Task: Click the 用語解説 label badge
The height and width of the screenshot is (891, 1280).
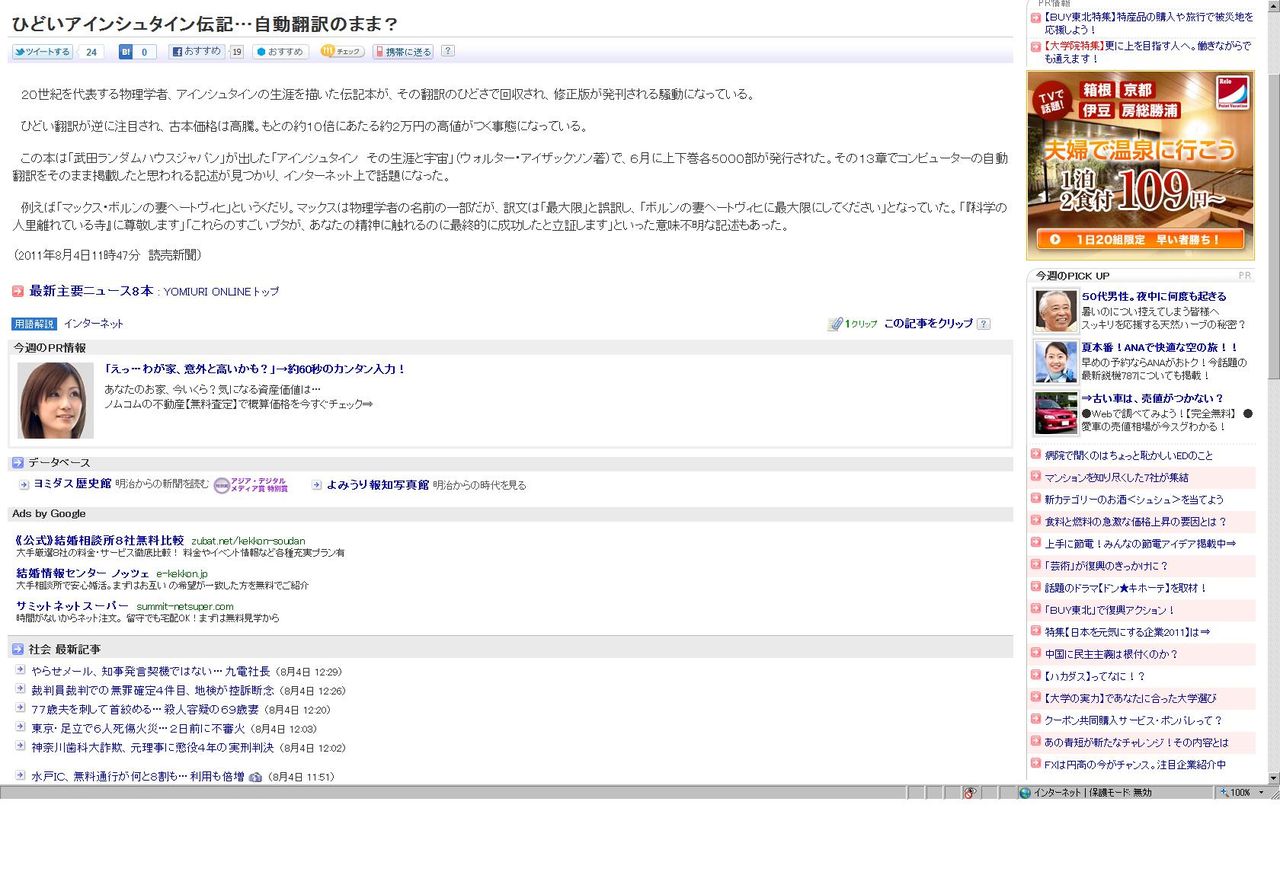Action: (x=34, y=324)
